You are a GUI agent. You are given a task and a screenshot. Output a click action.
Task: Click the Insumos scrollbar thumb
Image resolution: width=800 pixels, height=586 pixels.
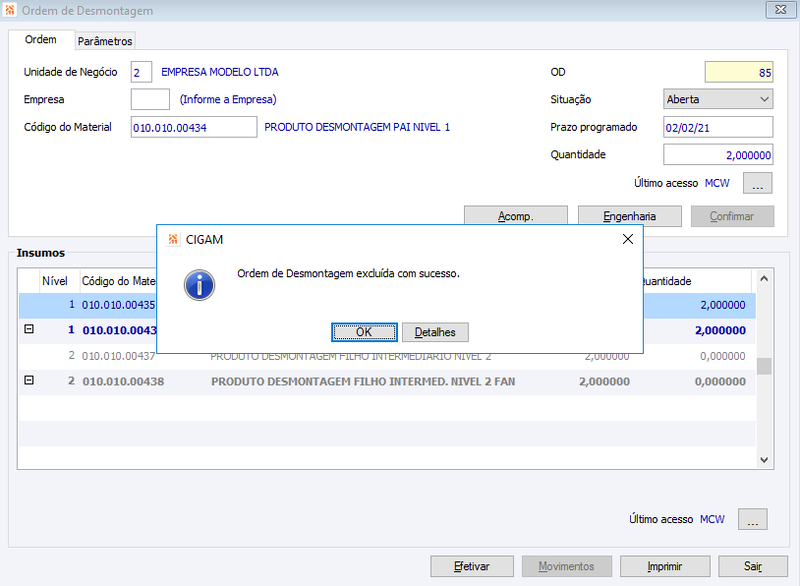[x=764, y=366]
